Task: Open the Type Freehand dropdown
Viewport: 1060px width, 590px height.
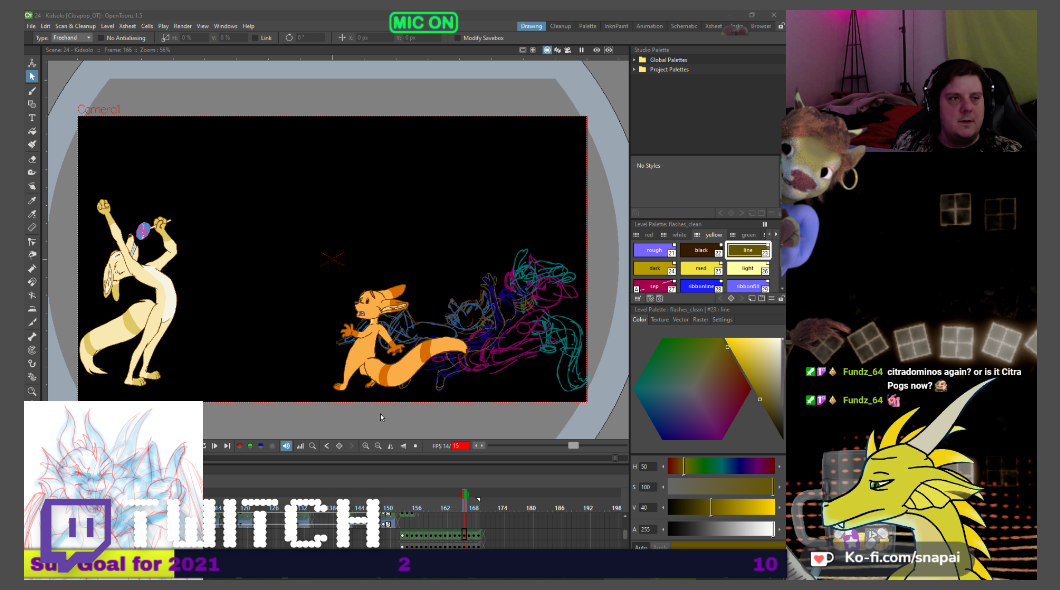Action: pyautogui.click(x=71, y=38)
